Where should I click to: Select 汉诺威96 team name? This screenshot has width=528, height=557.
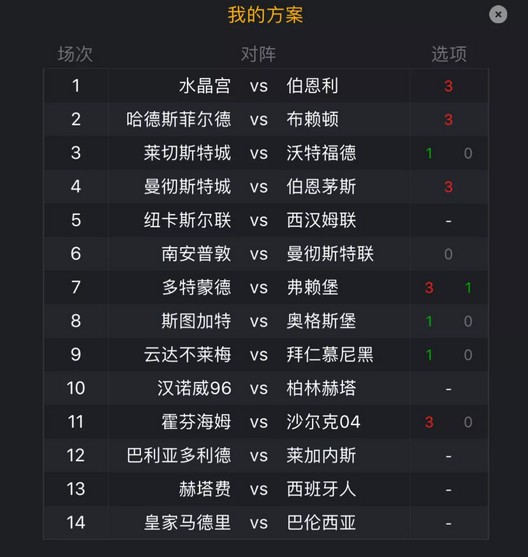tap(194, 388)
